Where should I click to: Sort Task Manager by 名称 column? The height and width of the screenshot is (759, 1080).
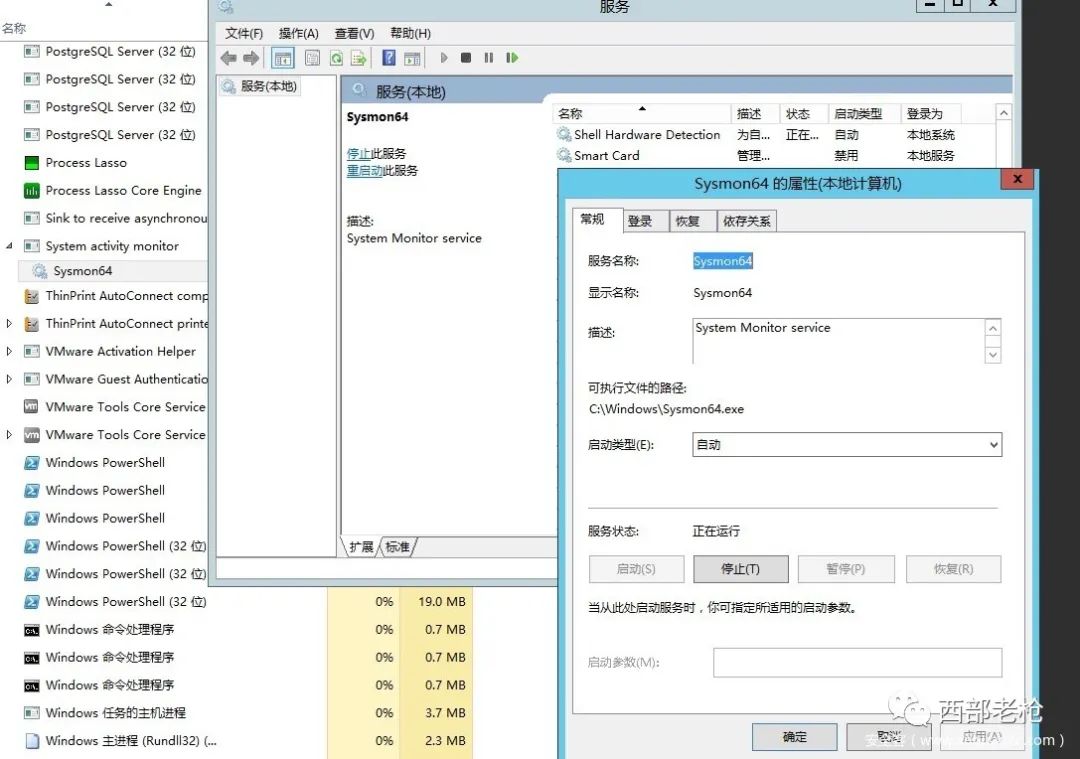pyautogui.click(x=14, y=28)
